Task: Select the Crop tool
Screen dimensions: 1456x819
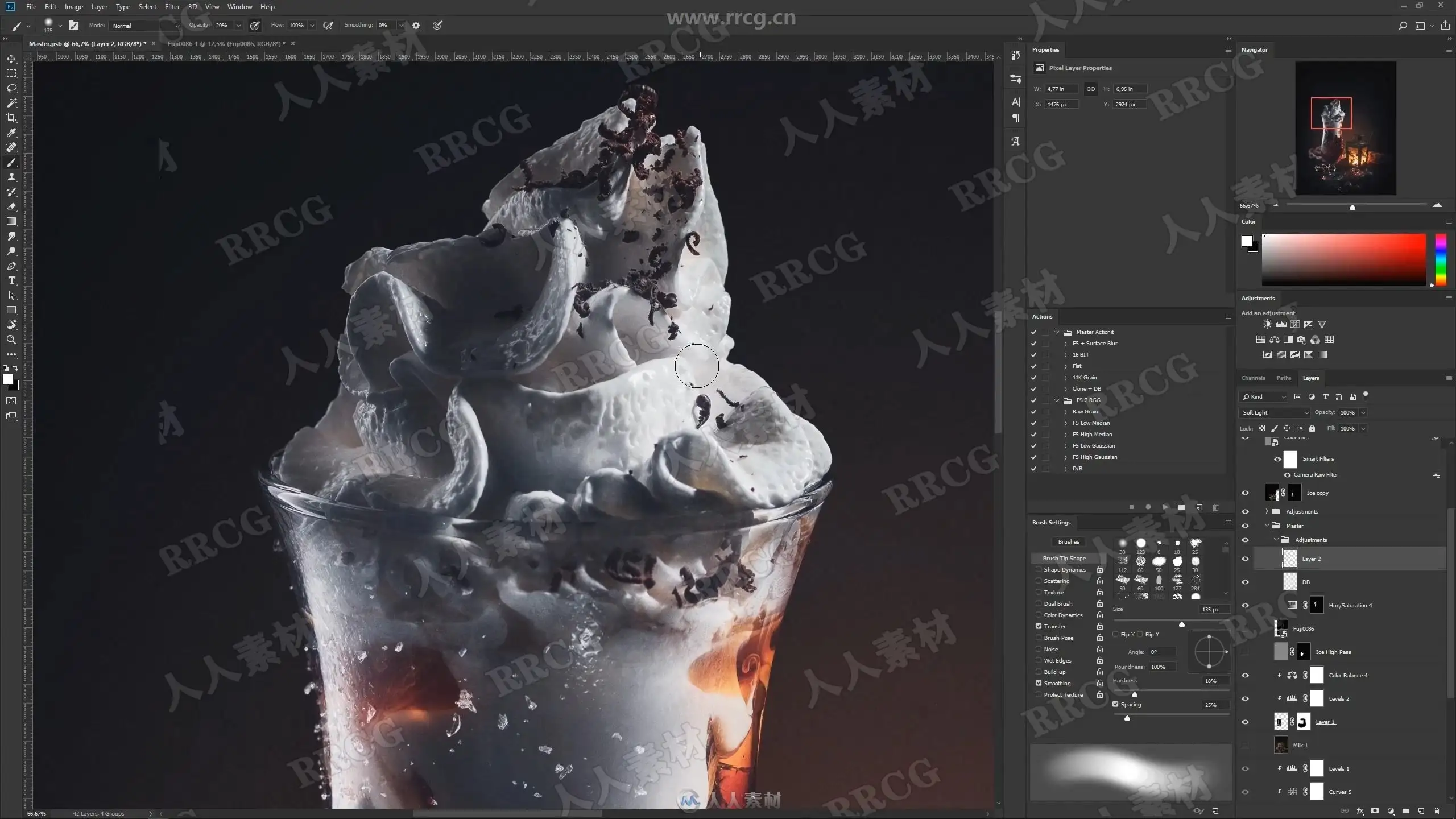Action: click(x=11, y=118)
